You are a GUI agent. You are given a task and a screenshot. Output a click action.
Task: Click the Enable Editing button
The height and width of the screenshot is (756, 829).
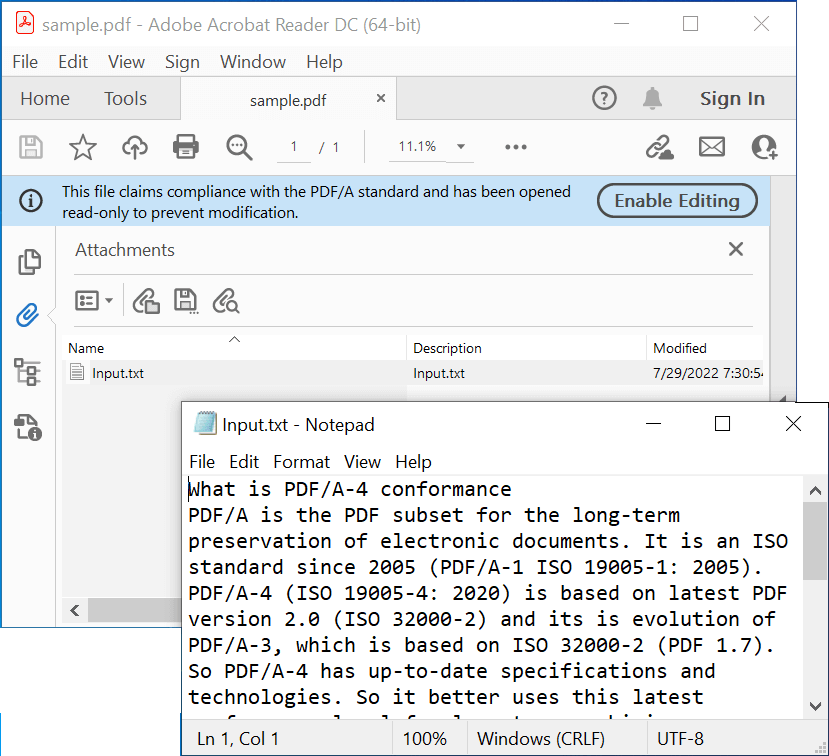[676, 201]
